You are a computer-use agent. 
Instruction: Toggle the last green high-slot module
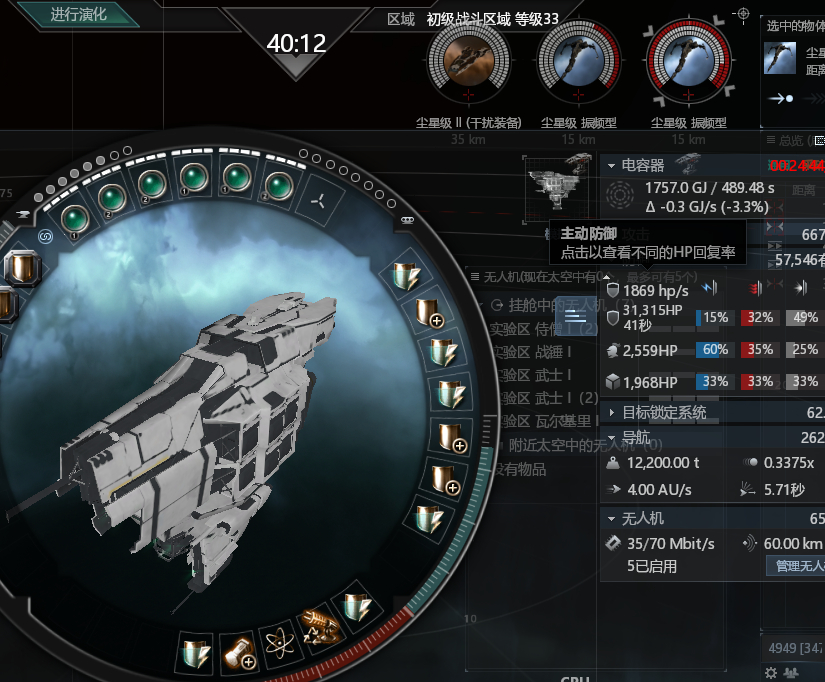tap(279, 185)
